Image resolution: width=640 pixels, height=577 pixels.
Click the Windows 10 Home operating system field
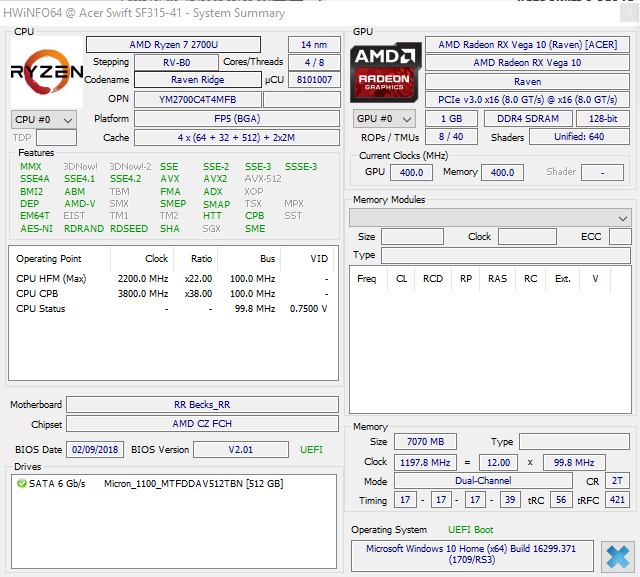pyautogui.click(x=472, y=555)
